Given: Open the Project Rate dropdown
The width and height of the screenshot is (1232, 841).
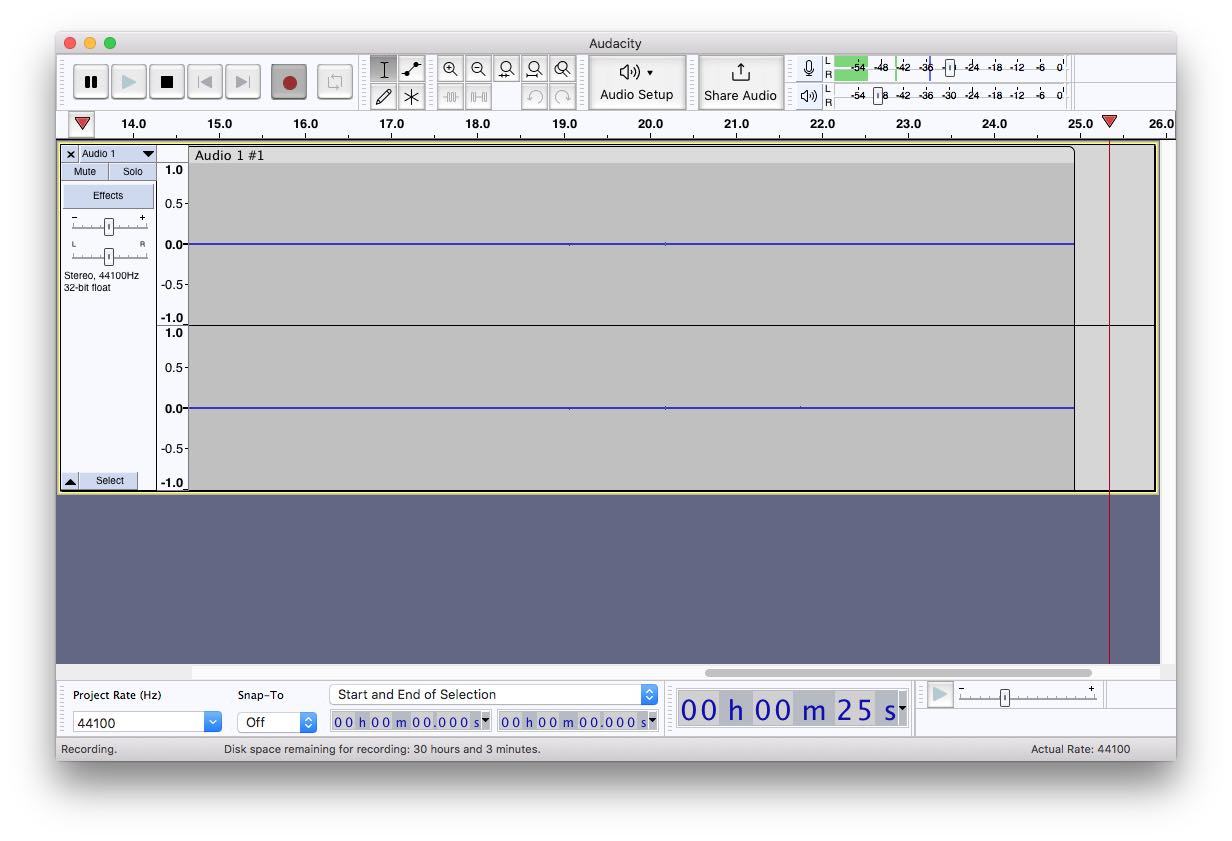Looking at the screenshot, I should [212, 722].
